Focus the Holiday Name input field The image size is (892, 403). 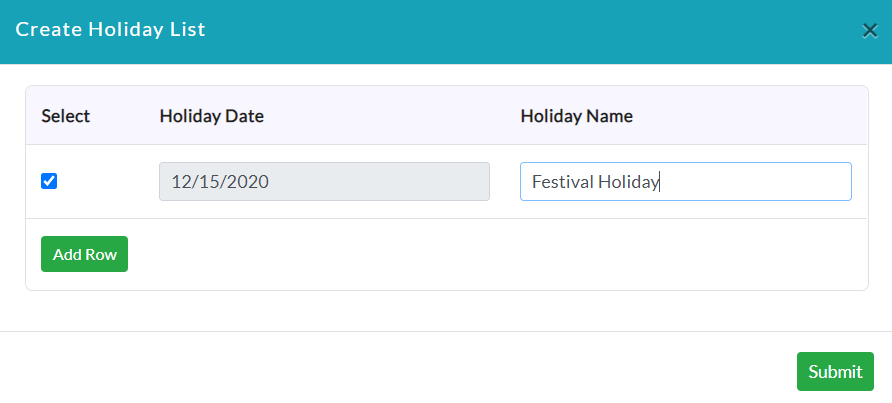pos(685,182)
